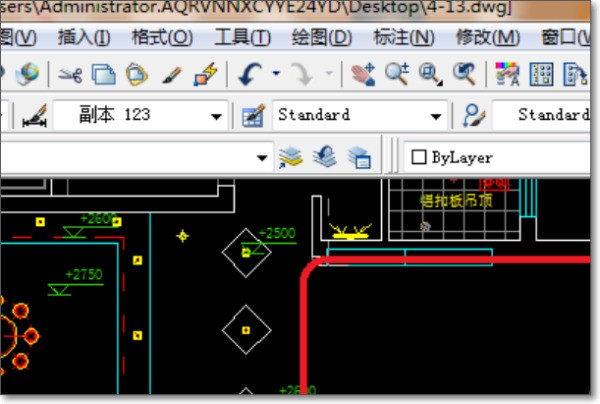Click the Copy icon
Screen dimensions: 600x404
pyautogui.click(x=104, y=74)
